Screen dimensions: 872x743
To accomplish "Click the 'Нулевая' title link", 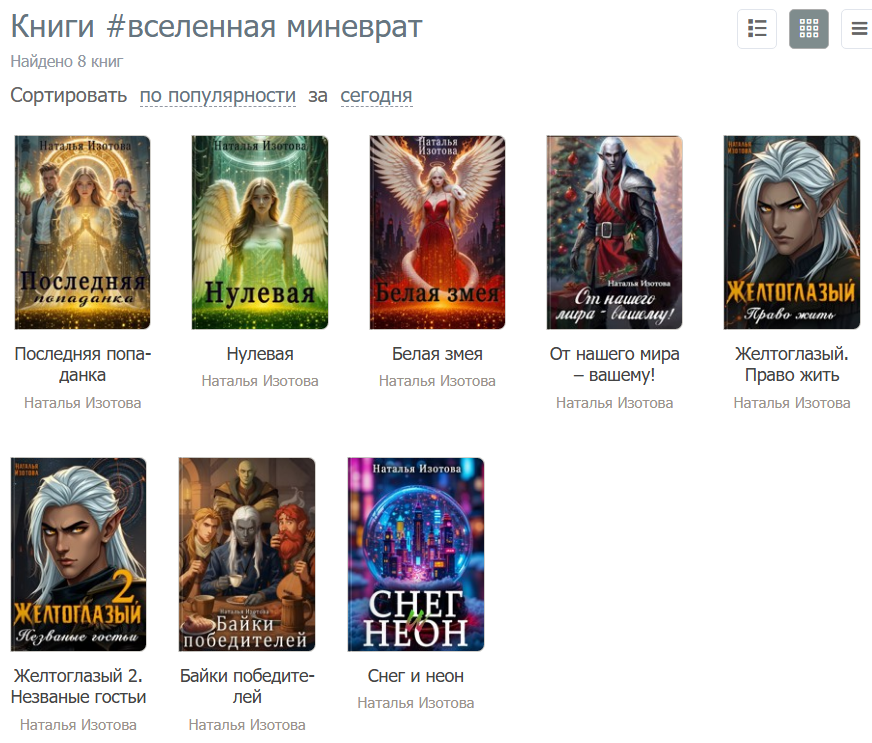I will pyautogui.click(x=260, y=354).
